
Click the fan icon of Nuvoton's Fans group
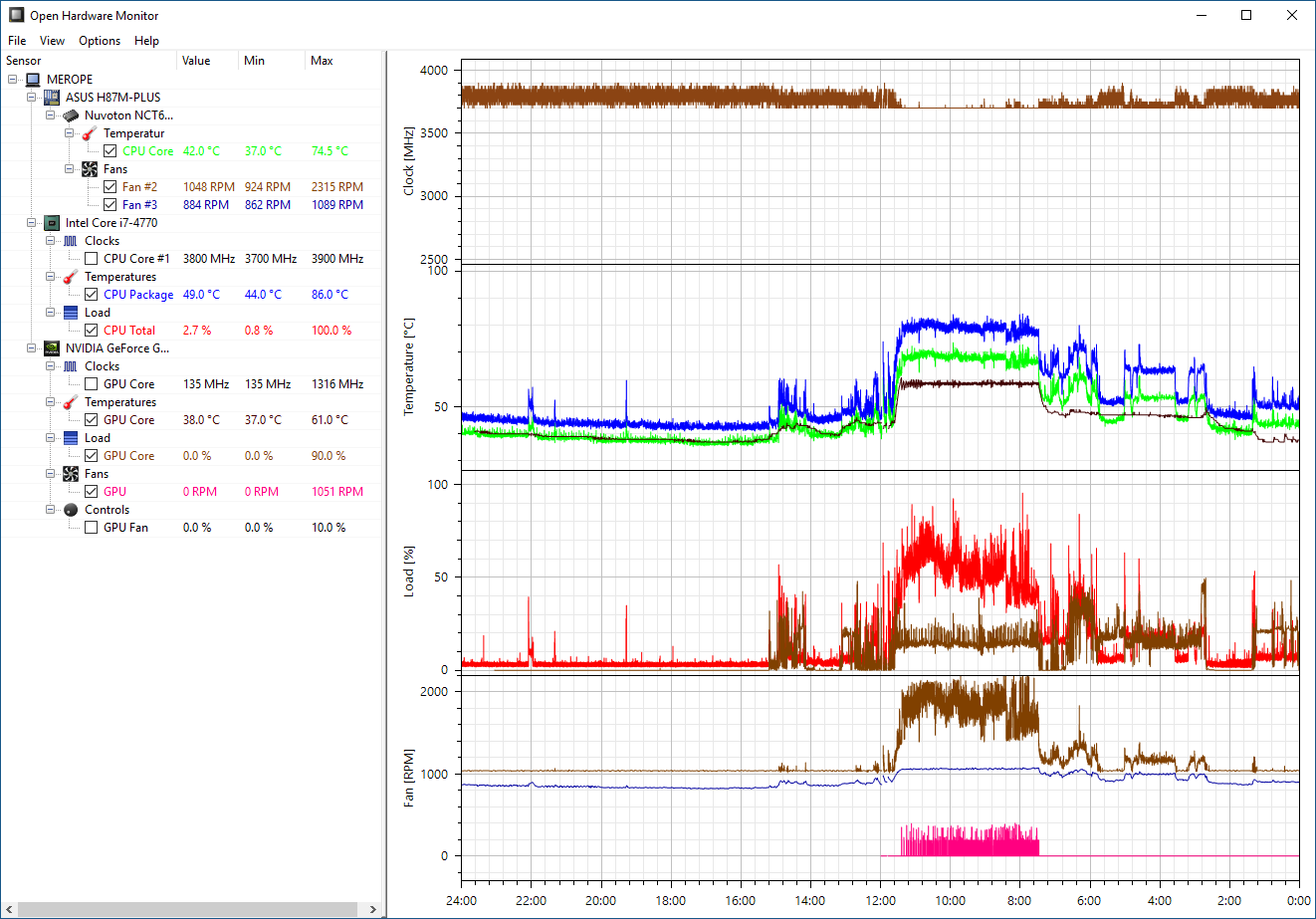(90, 169)
